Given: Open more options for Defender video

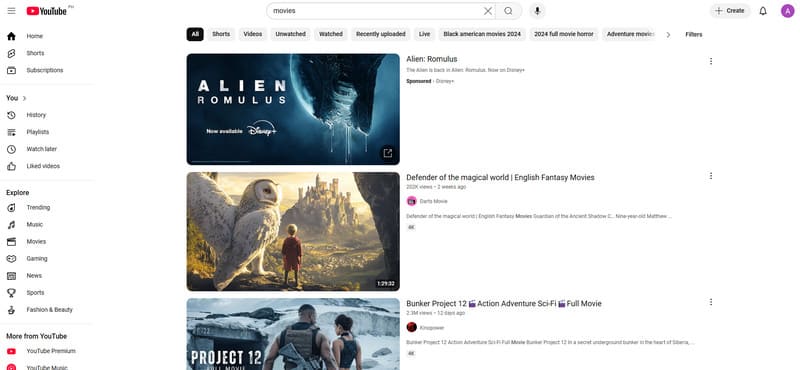Looking at the screenshot, I should [x=711, y=176].
